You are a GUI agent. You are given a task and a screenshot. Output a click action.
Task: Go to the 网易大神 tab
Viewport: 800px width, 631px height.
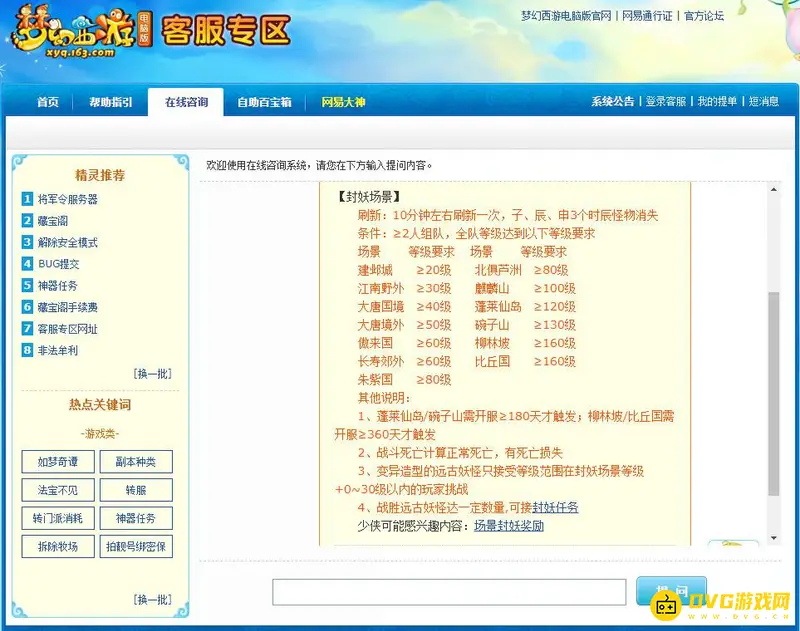coord(343,102)
